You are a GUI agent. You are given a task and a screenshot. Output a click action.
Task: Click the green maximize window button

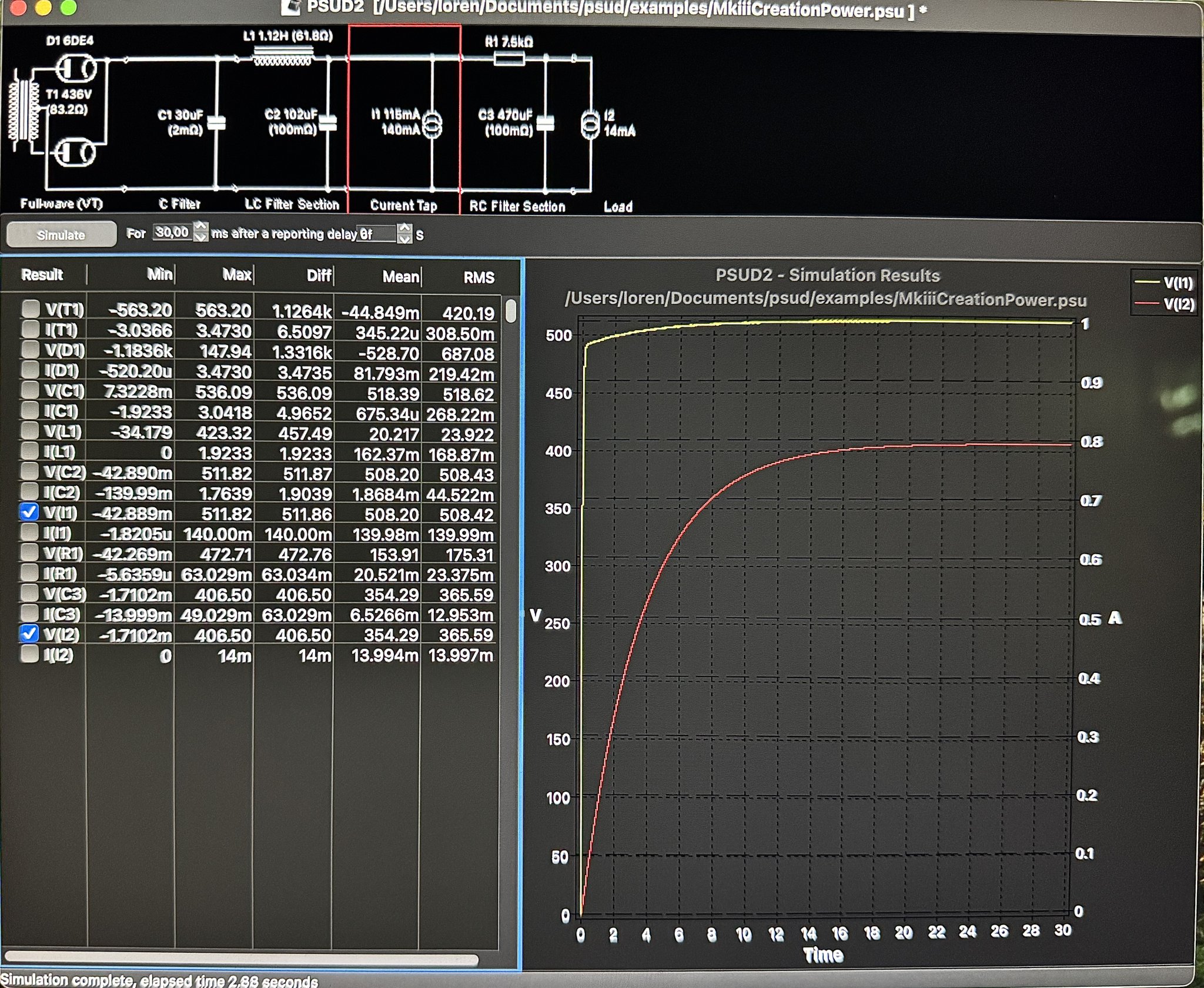[69, 7]
